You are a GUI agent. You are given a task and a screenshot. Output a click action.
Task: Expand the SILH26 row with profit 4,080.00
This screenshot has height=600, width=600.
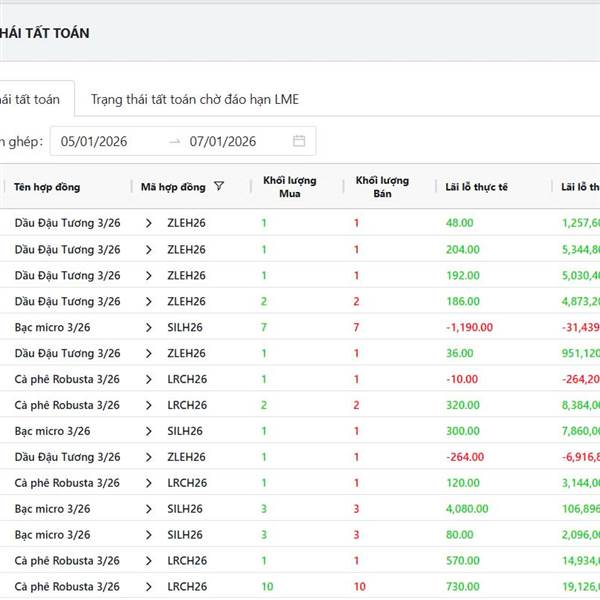pos(149,509)
